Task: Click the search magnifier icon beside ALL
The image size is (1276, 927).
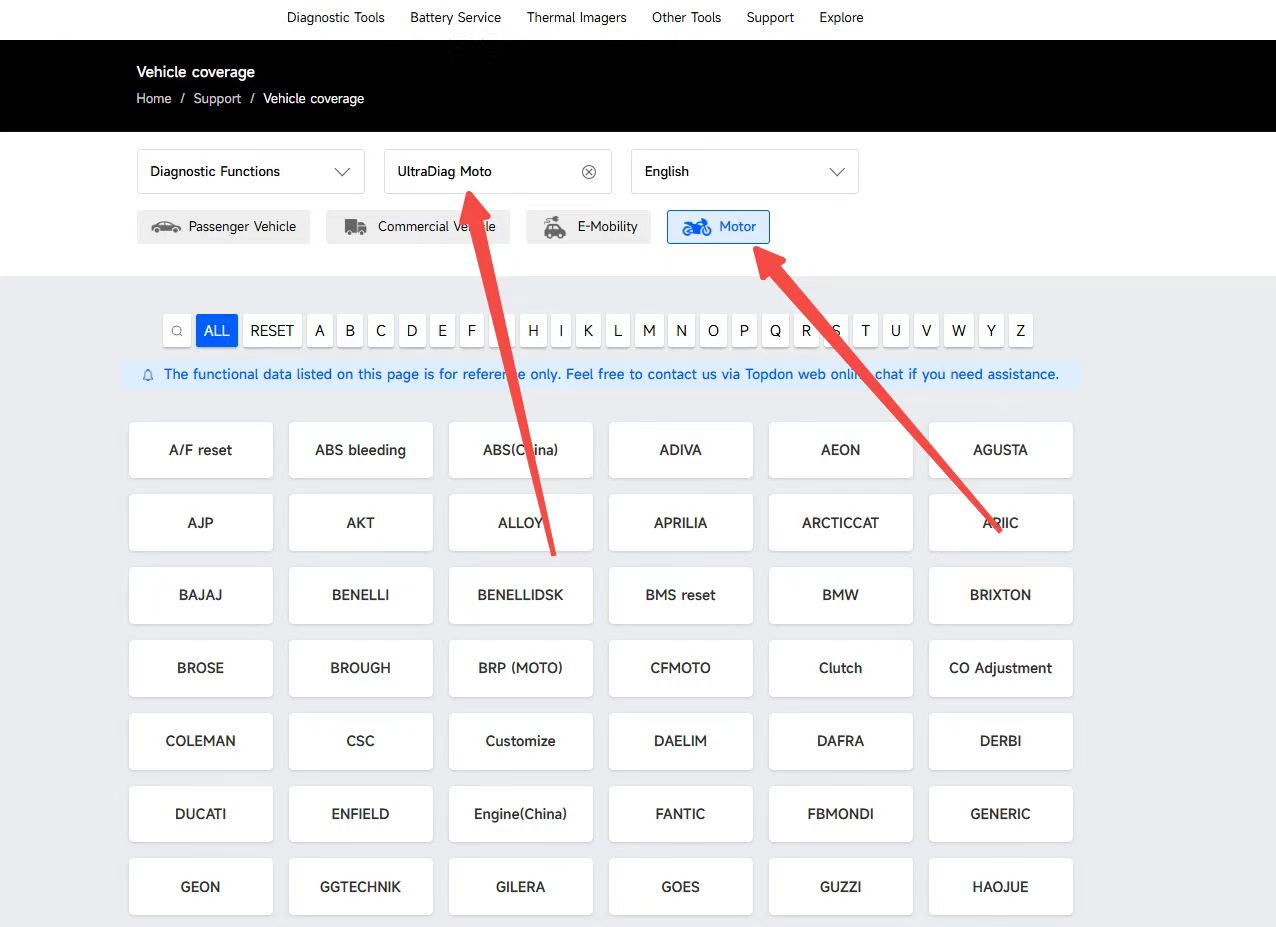Action: [177, 331]
